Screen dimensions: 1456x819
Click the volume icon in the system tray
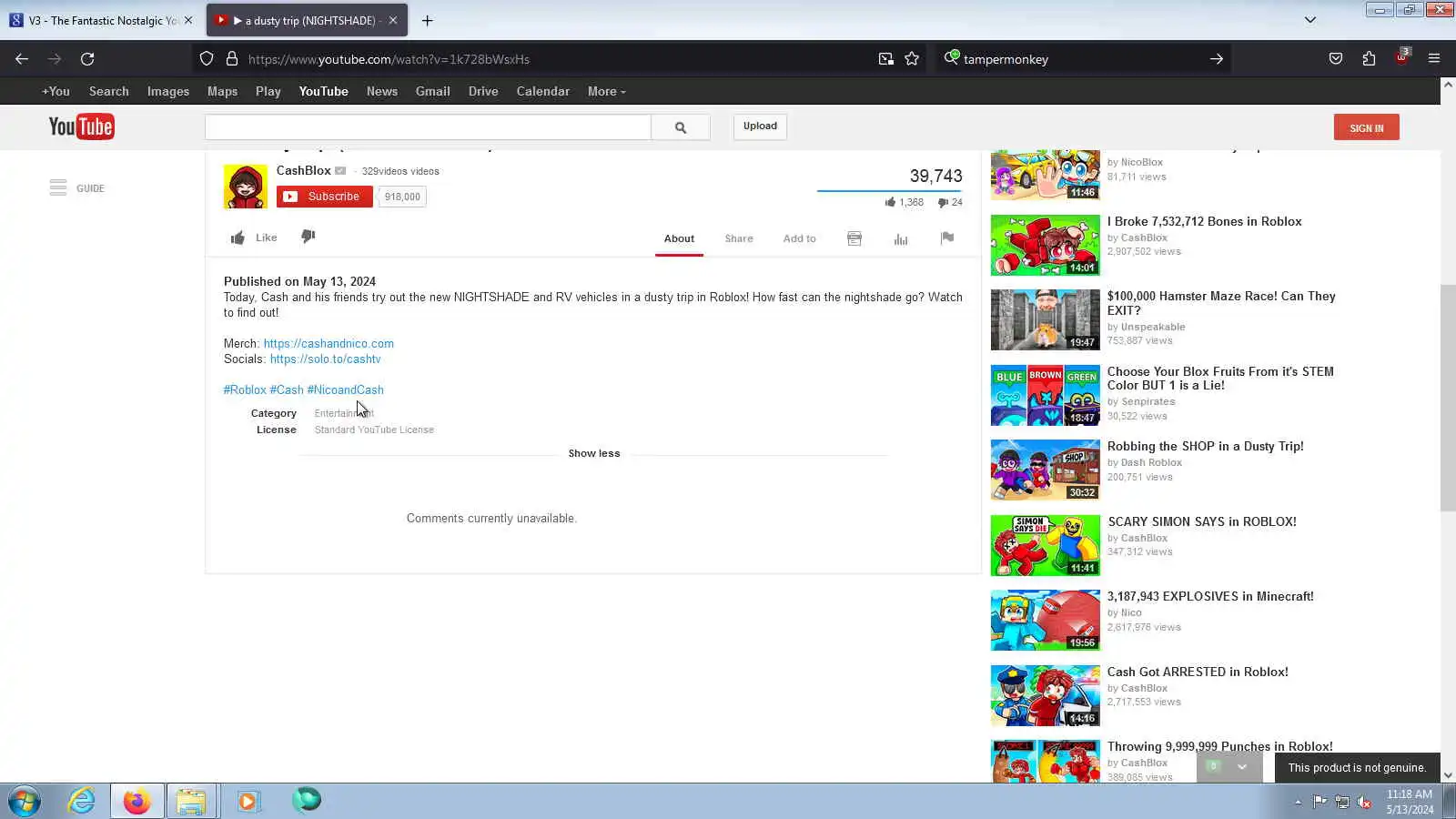pos(1364,802)
